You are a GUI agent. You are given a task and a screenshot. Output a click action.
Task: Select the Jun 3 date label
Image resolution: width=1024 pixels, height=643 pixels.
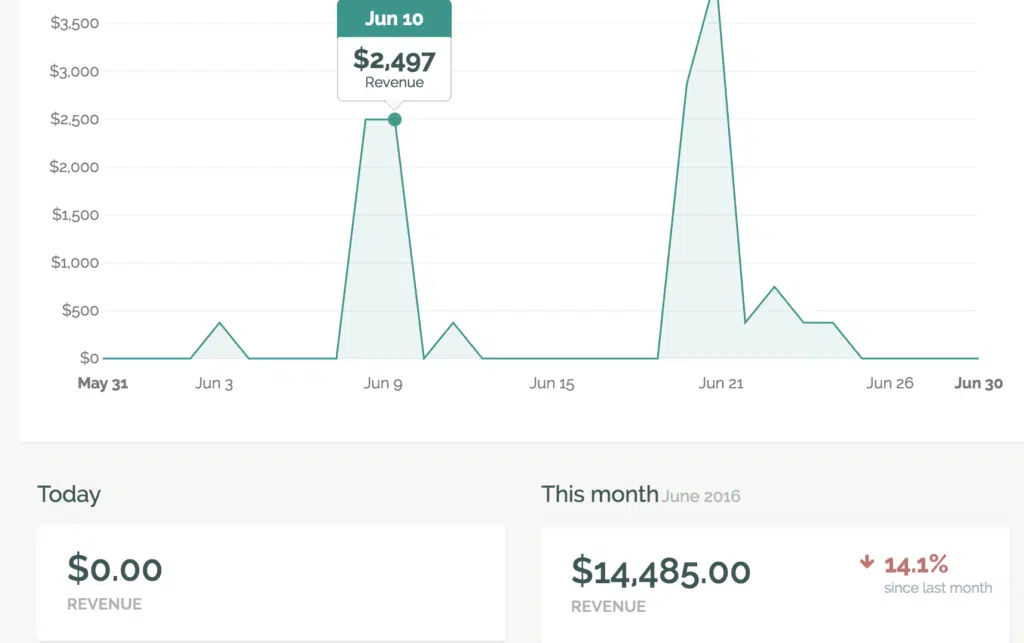214,383
